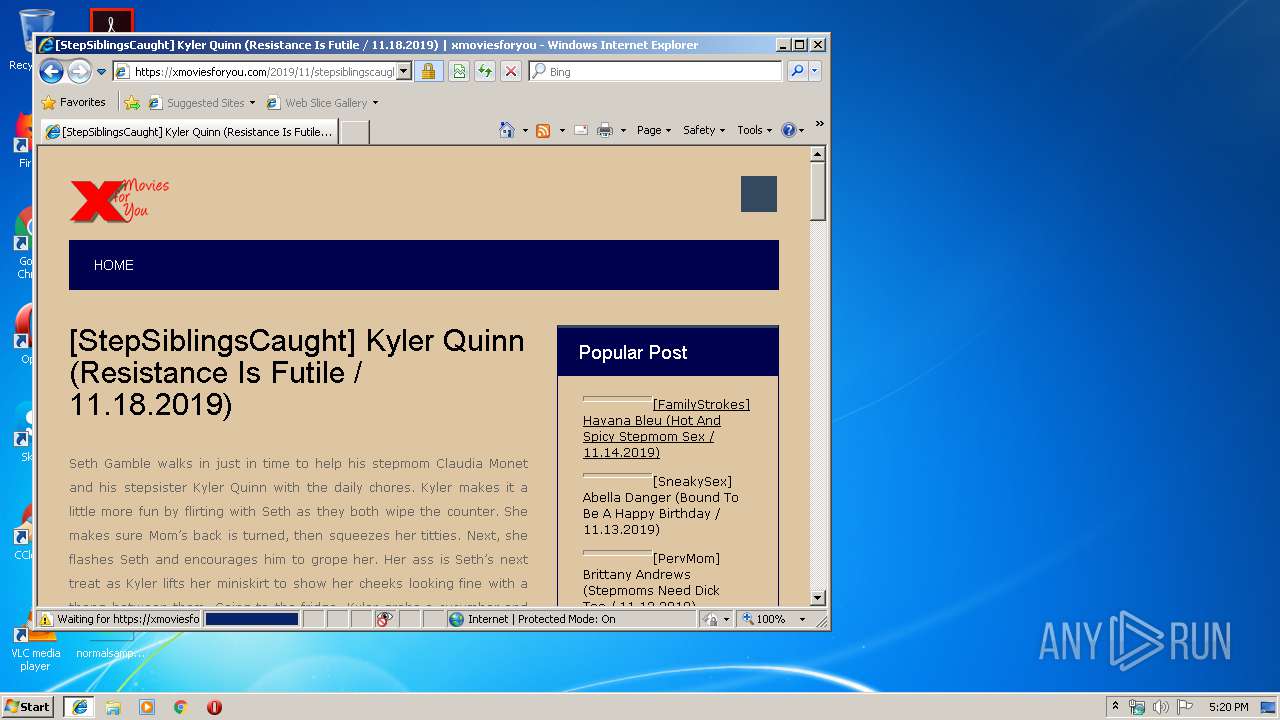Expand the zoom level dropdown arrow
Viewport: 1280px width, 720px height.
coord(801,619)
